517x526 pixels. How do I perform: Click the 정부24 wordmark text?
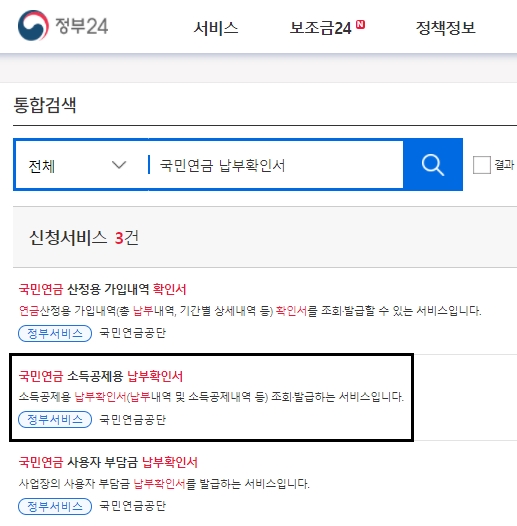pos(82,26)
